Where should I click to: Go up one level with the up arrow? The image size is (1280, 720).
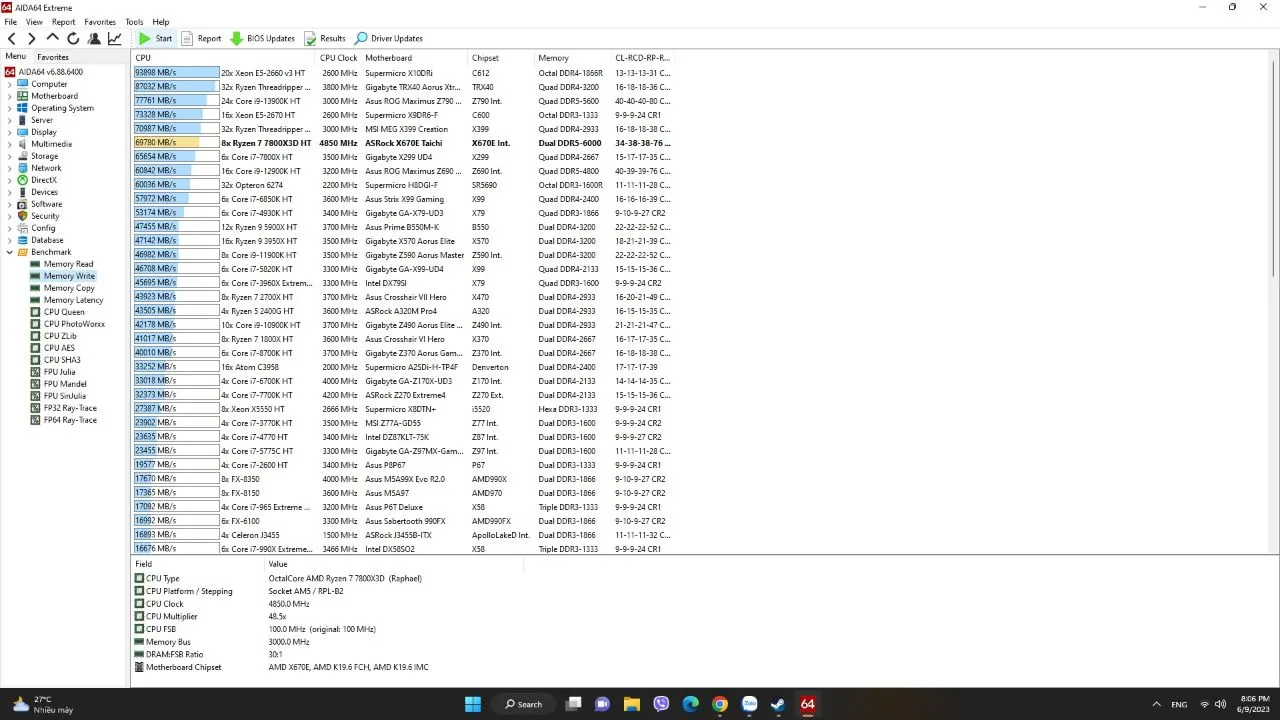click(x=53, y=39)
